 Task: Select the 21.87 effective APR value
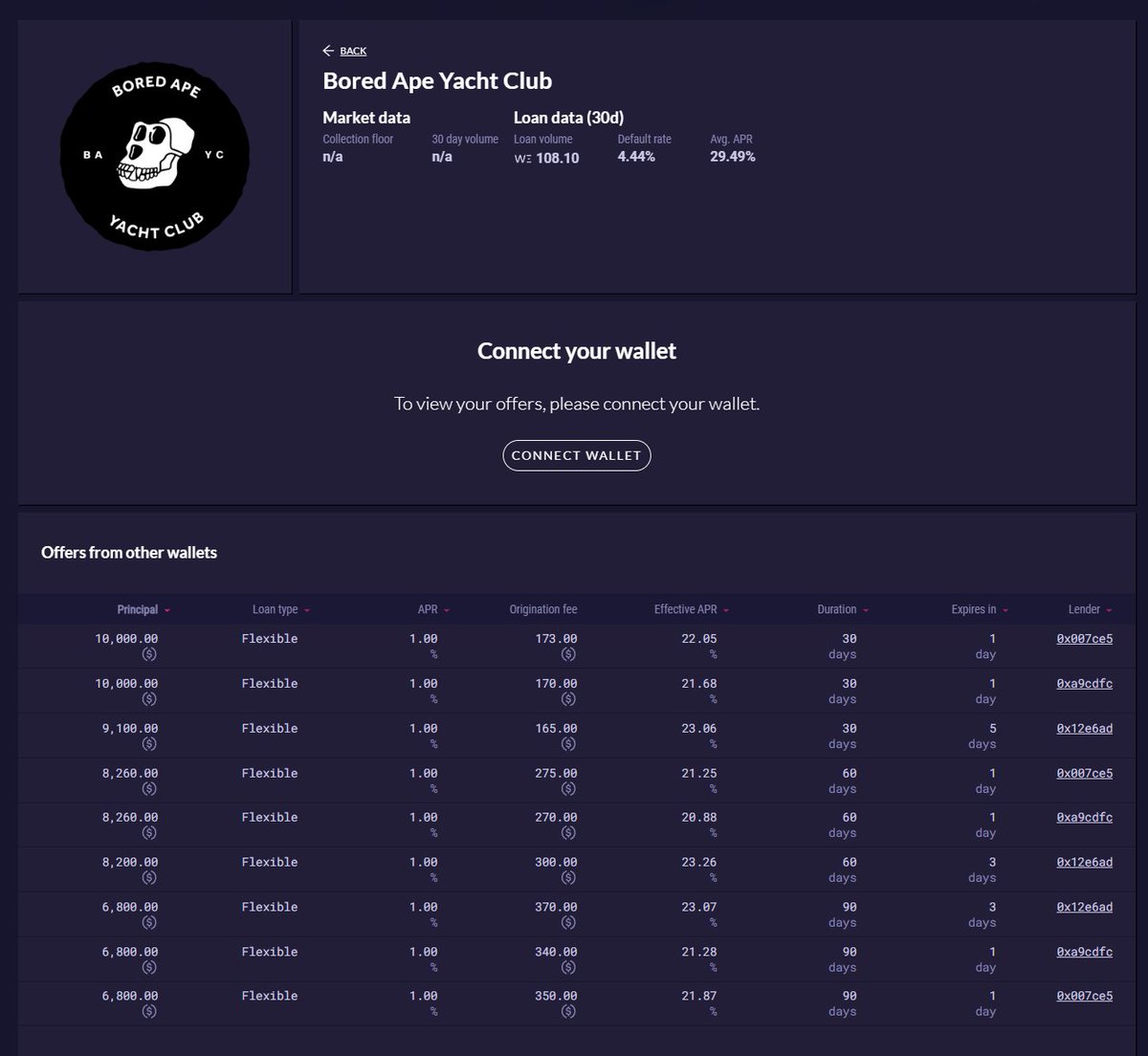pos(699,997)
